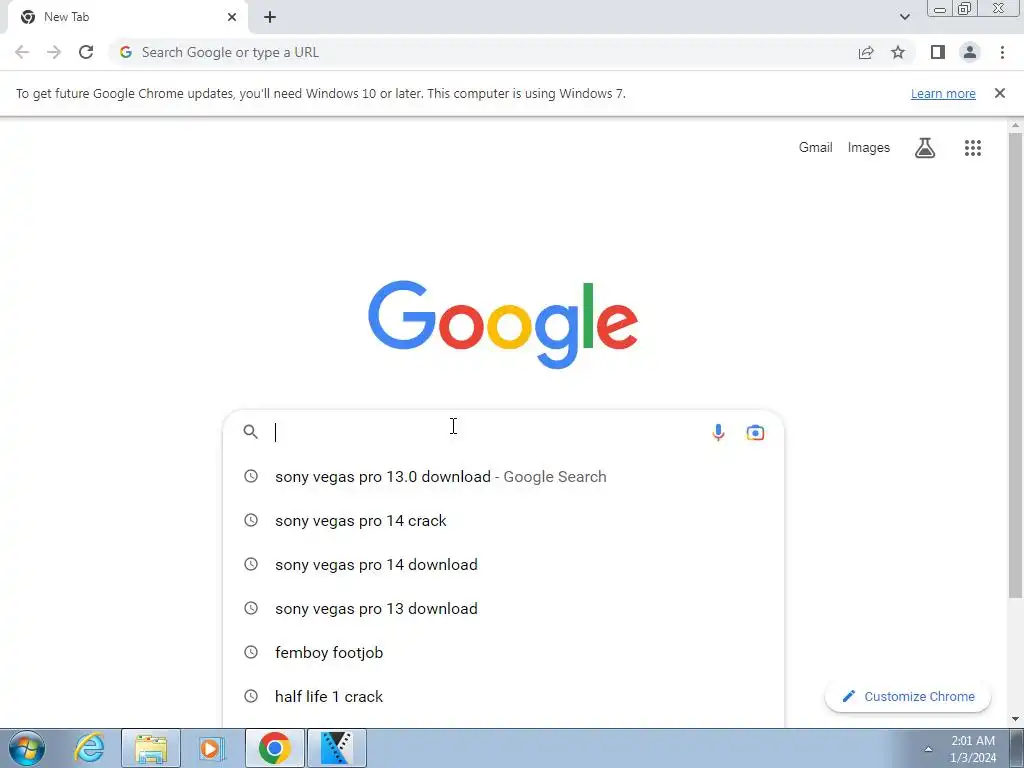Toggle the Chrome side panel

pos(938,52)
